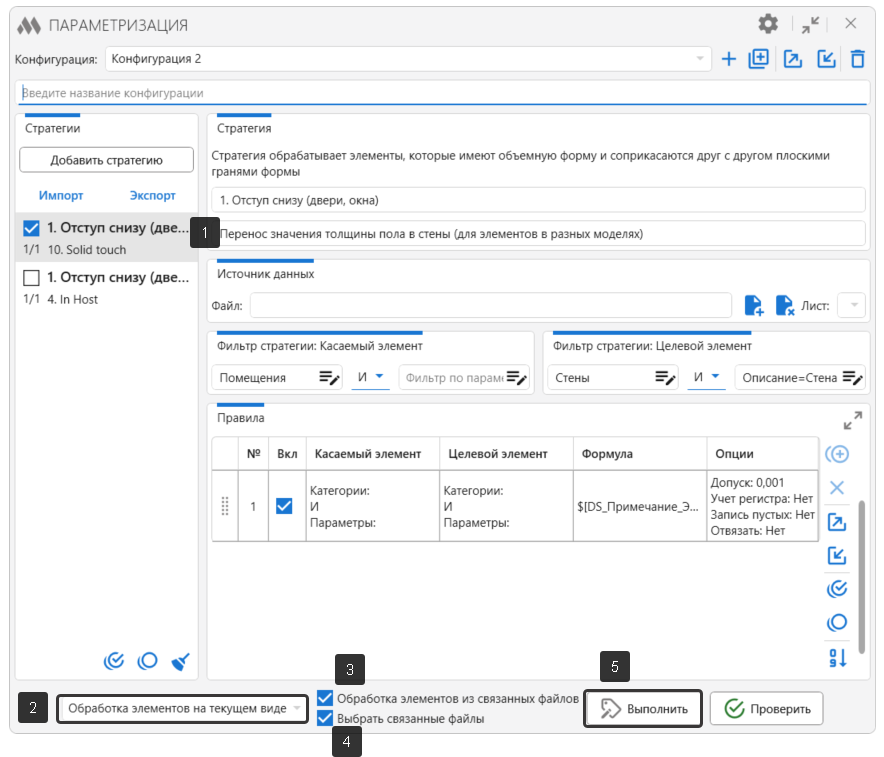
Task: Click the Формула column header
Action: (x=640, y=454)
